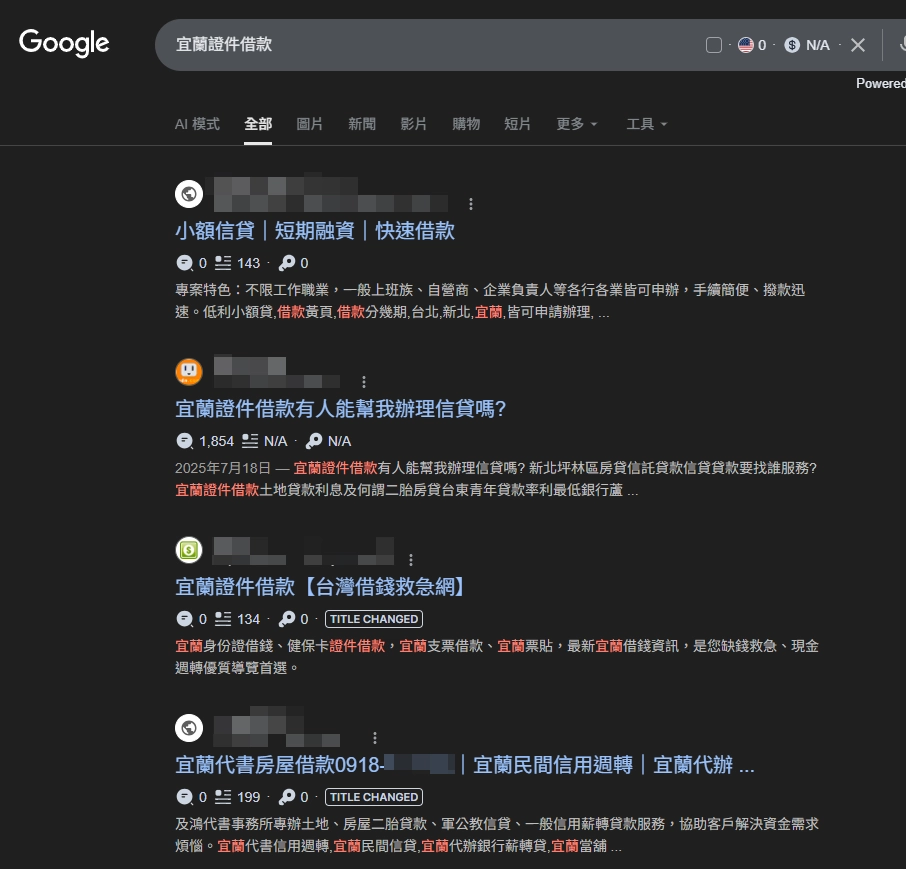
Task: Select the 全部 tab
Action: [258, 124]
